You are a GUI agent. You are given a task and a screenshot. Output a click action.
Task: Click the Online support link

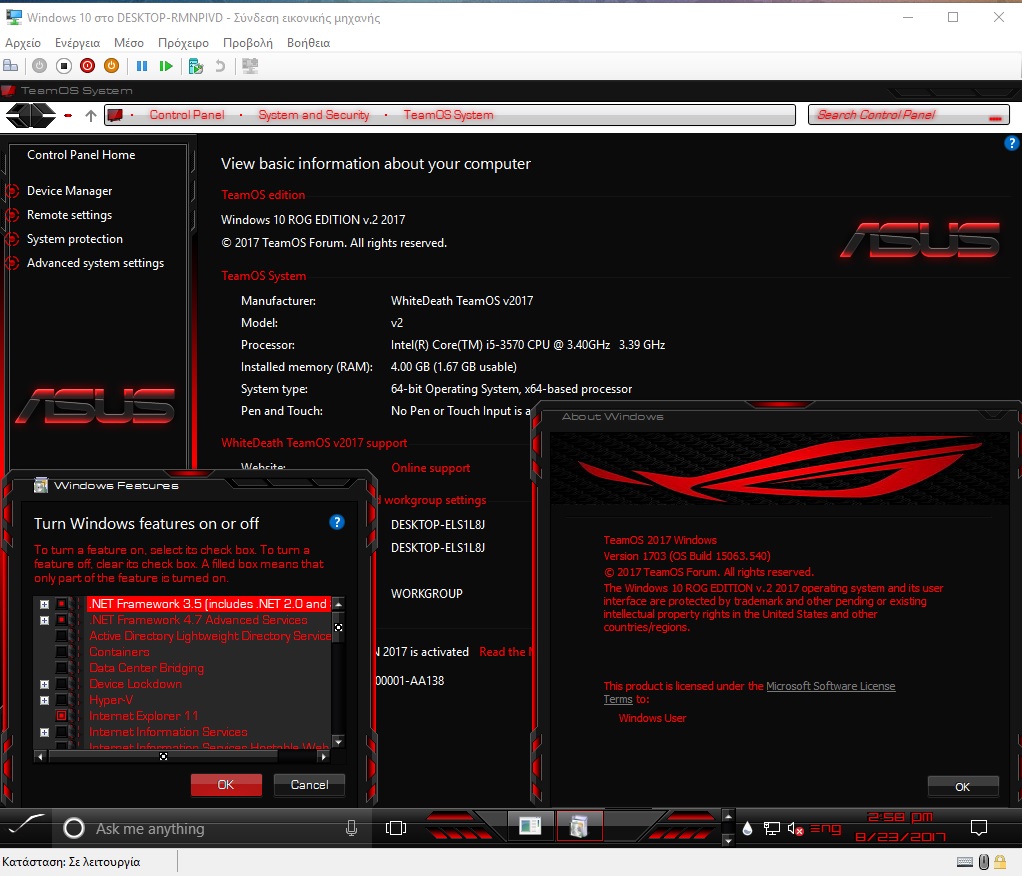point(430,468)
